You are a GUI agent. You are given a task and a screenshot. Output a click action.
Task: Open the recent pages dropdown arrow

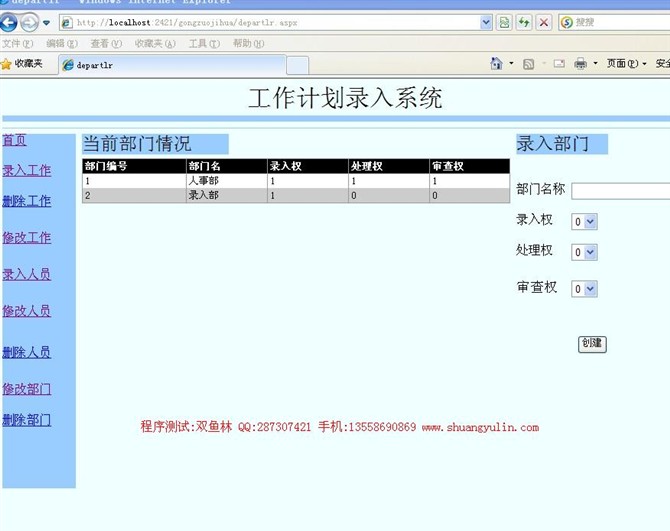click(46, 23)
